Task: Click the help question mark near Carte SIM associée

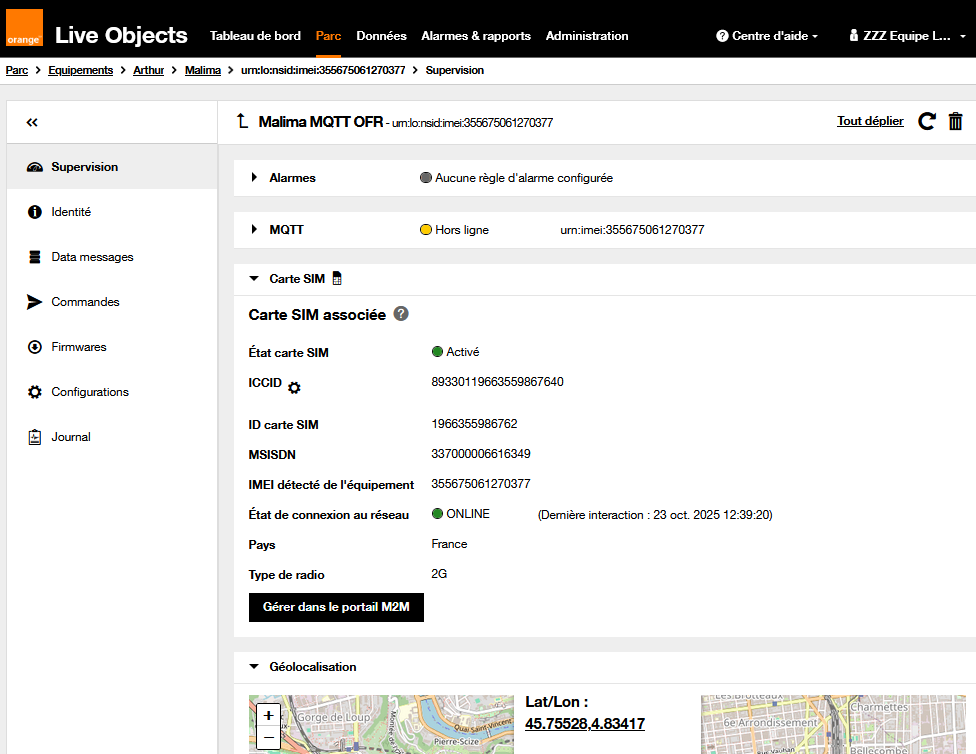Action: tap(401, 314)
